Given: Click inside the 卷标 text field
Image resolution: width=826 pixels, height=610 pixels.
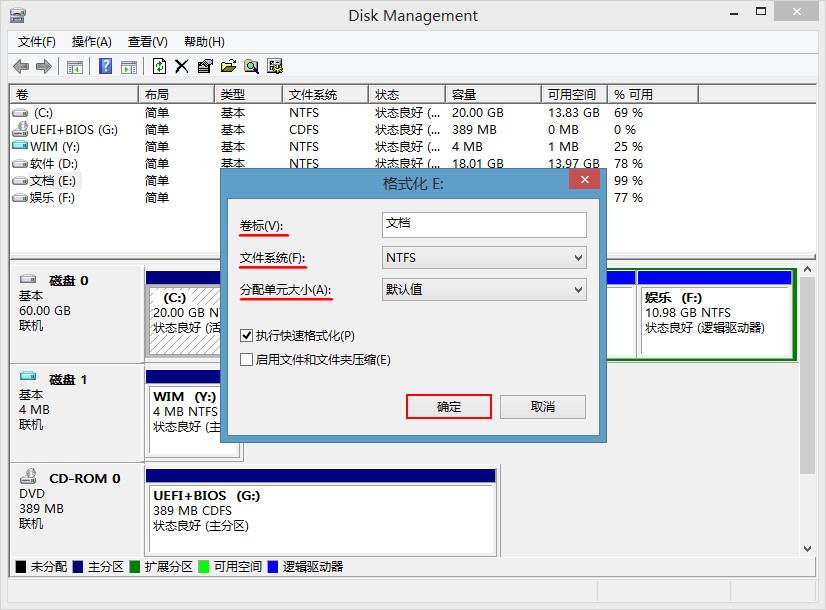Looking at the screenshot, I should point(483,224).
